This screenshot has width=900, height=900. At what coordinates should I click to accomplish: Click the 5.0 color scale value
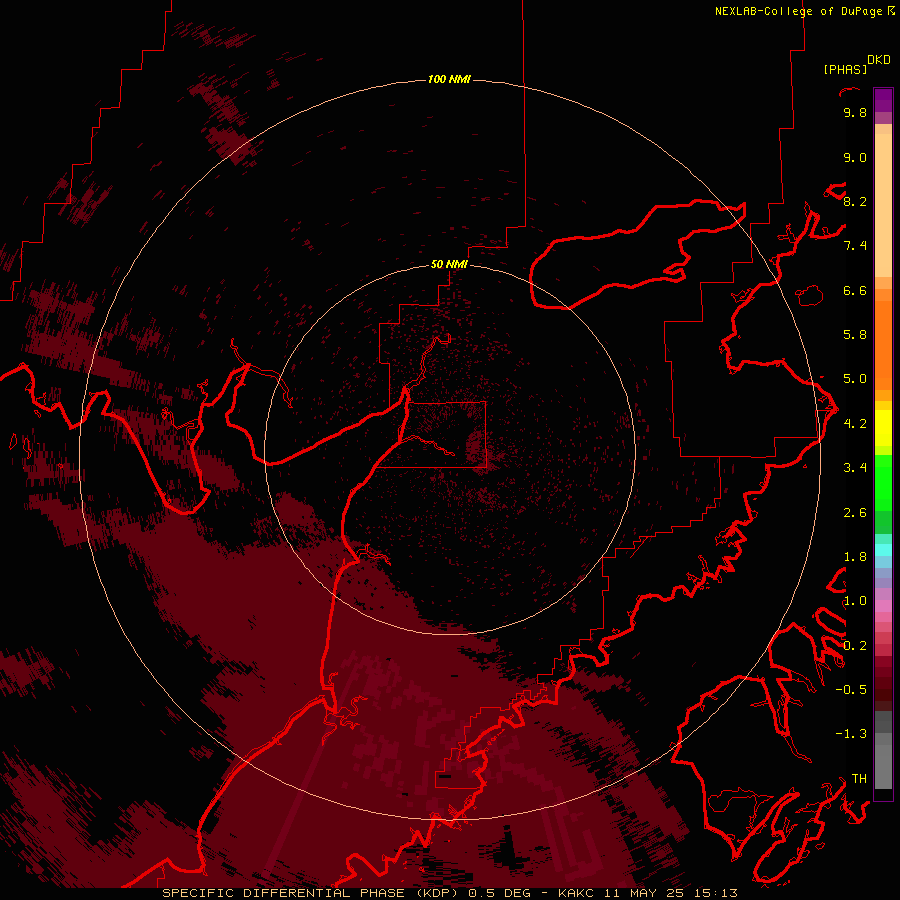coord(855,379)
